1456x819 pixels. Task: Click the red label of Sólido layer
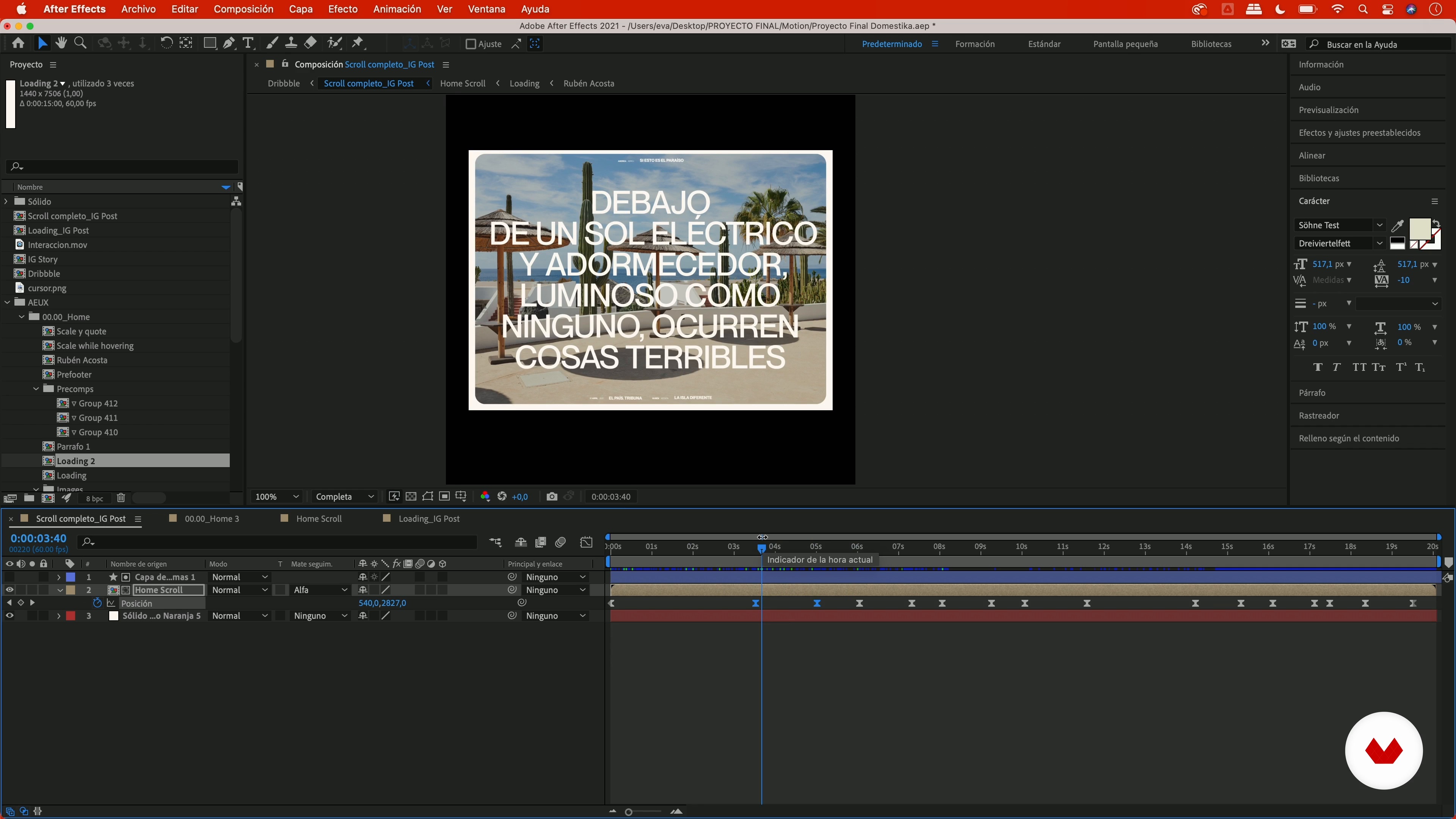click(71, 615)
